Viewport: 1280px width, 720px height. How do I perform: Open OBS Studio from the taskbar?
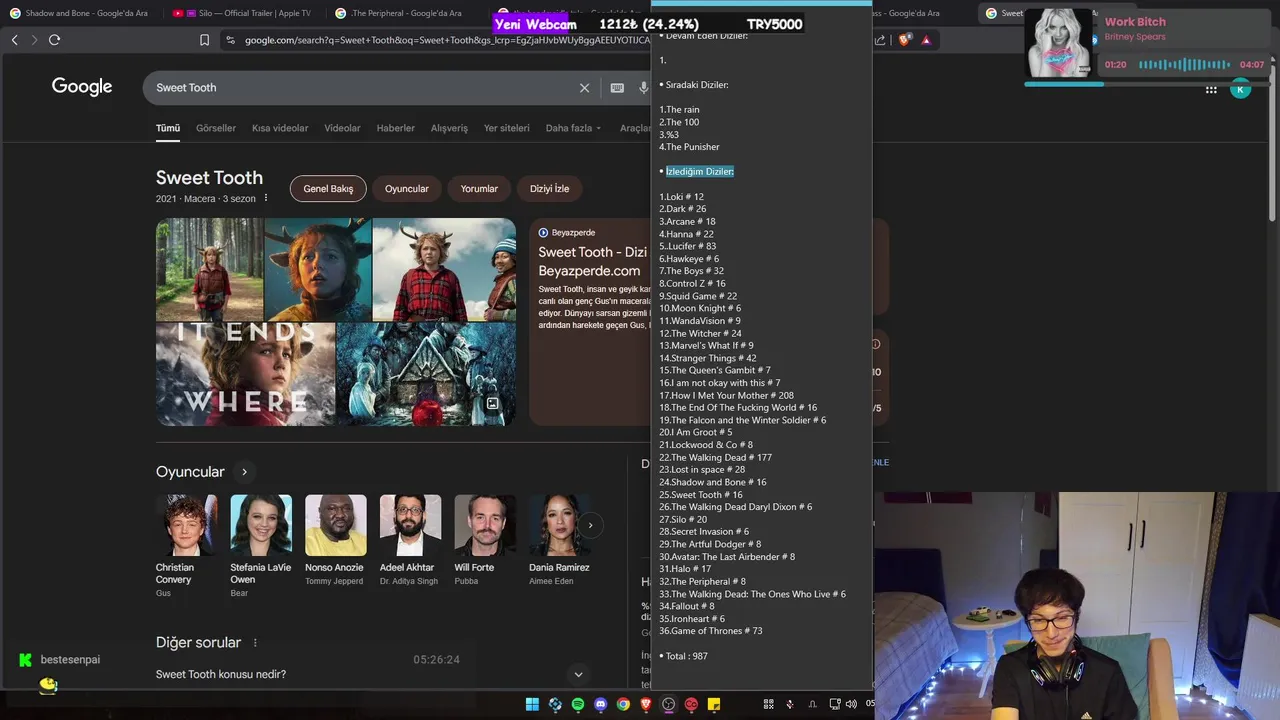(x=668, y=704)
